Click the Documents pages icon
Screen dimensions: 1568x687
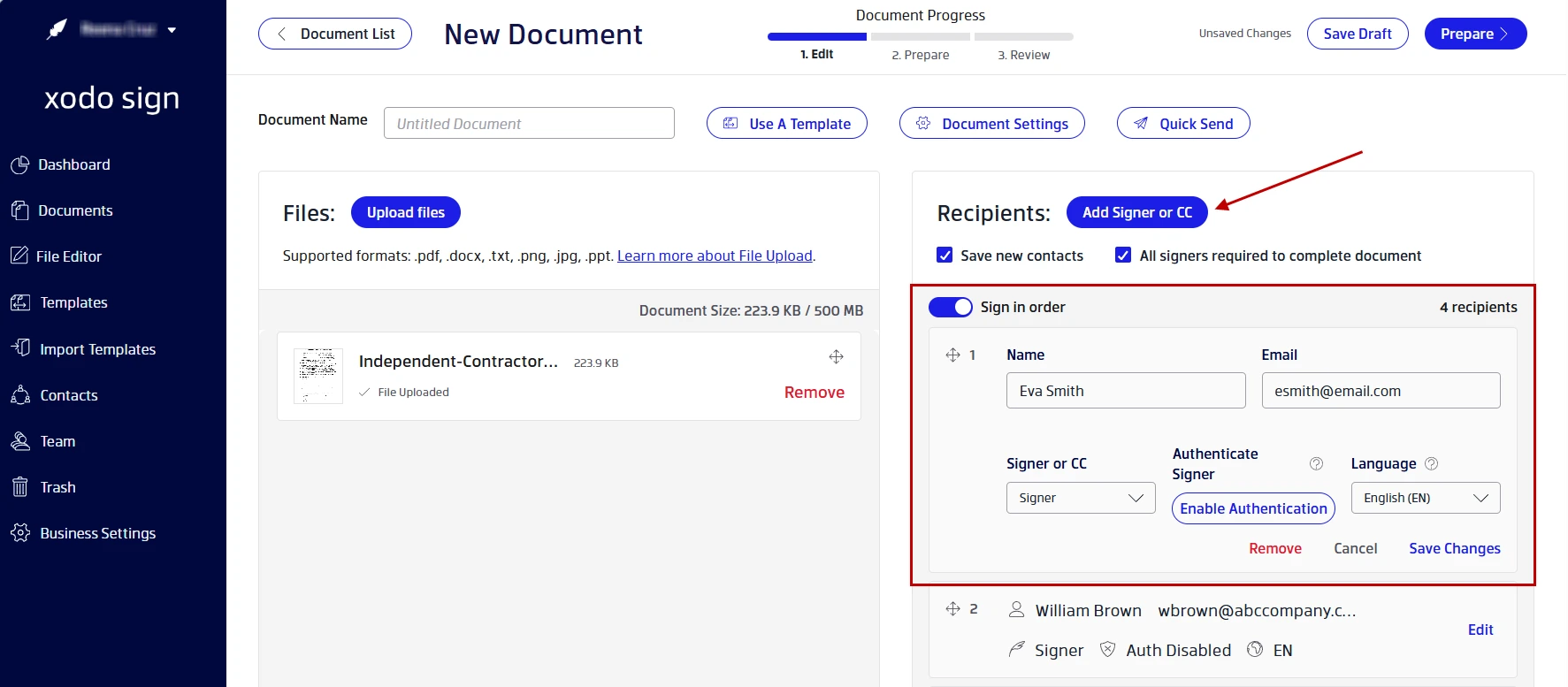point(19,210)
